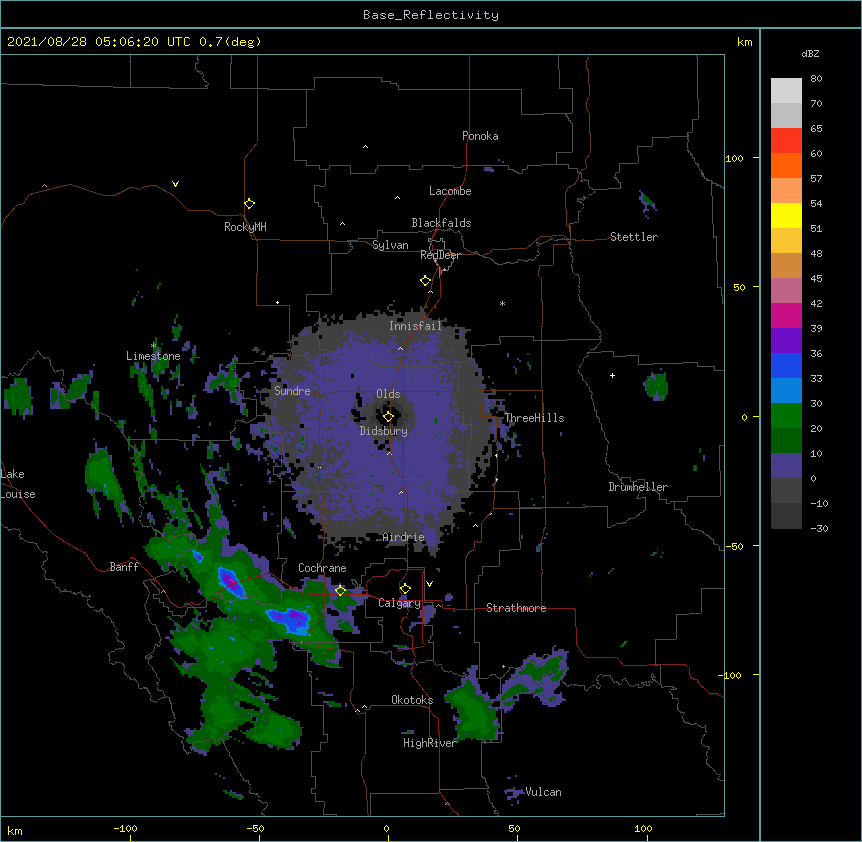Click the dBZ legend heading
Screen dimensions: 862x842
pos(810,53)
